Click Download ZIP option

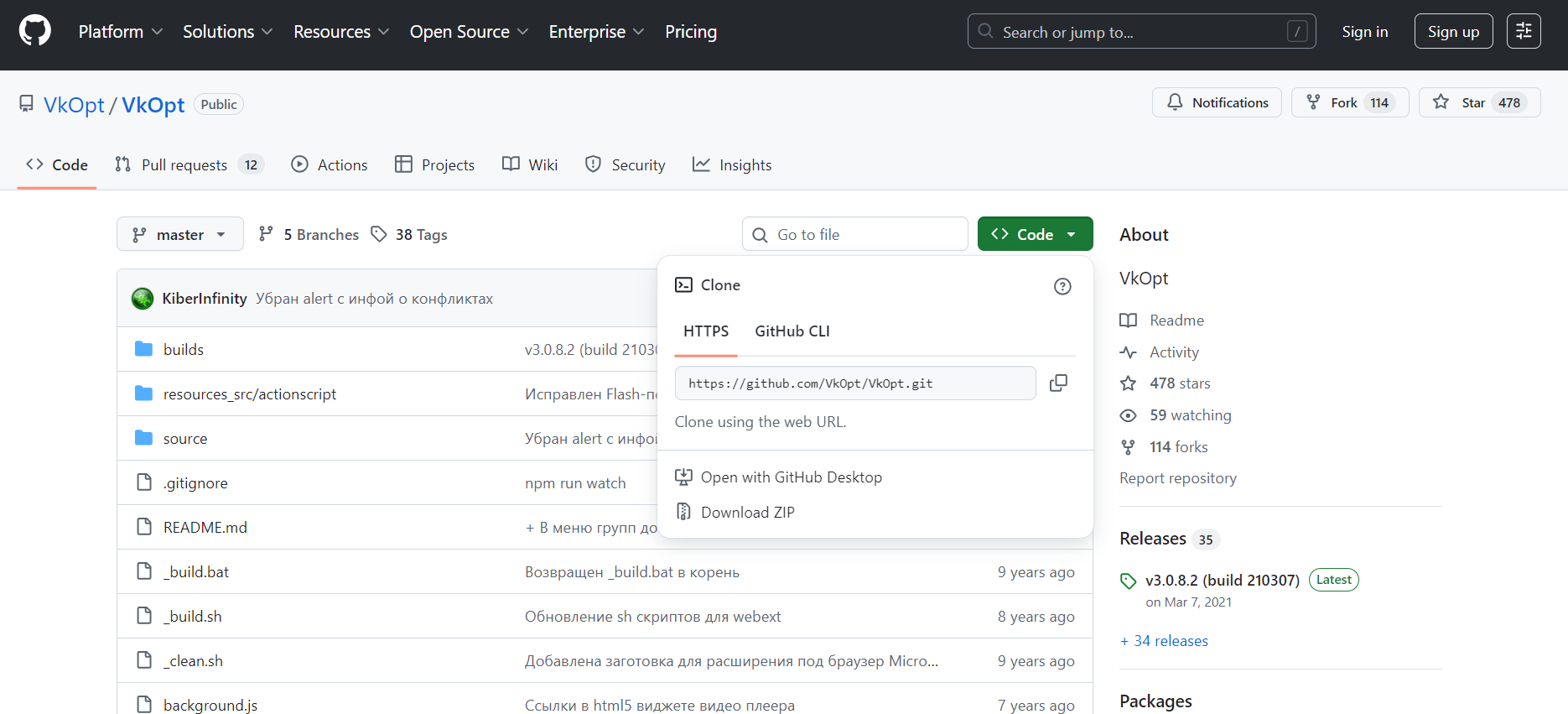coord(747,512)
